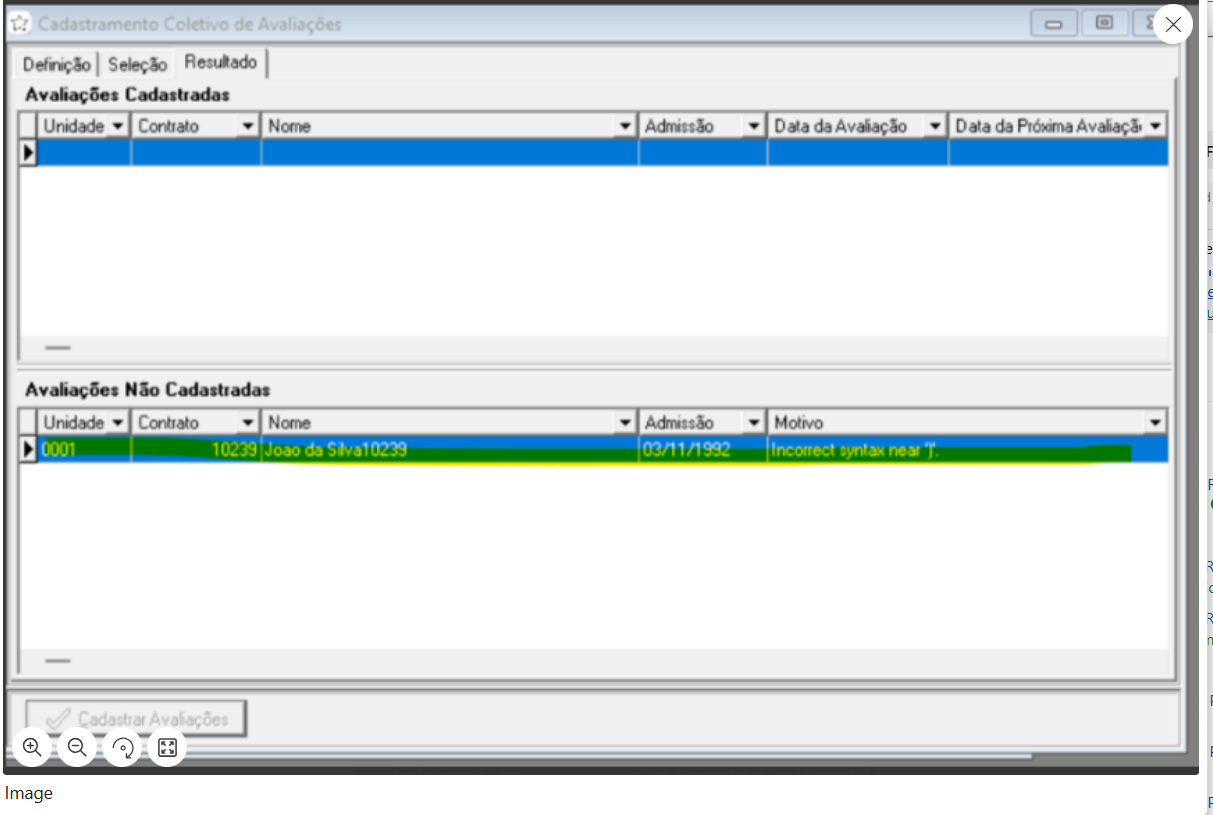
Task: Click the star icon in title bar
Action: [19, 24]
